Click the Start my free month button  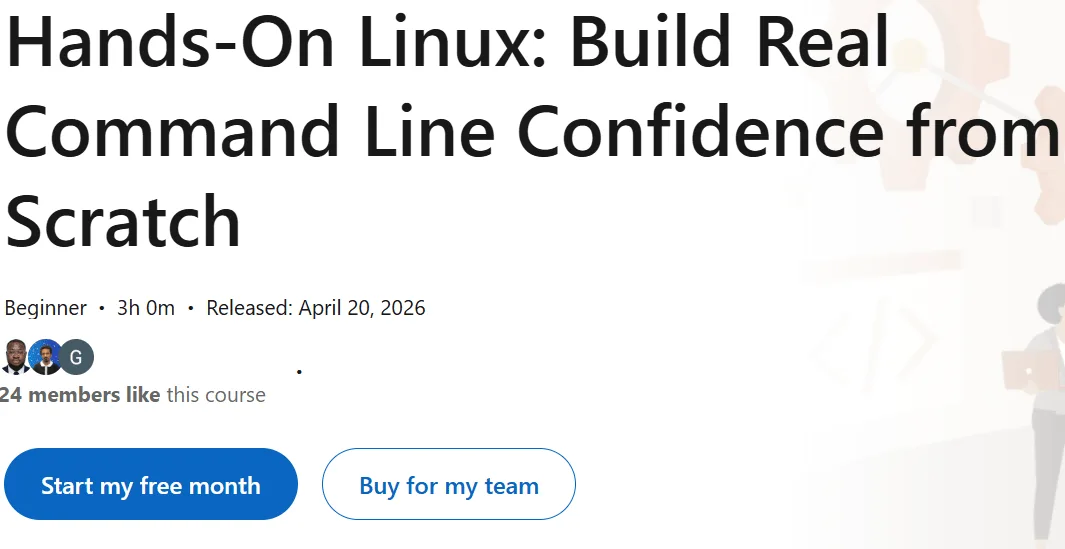point(151,484)
